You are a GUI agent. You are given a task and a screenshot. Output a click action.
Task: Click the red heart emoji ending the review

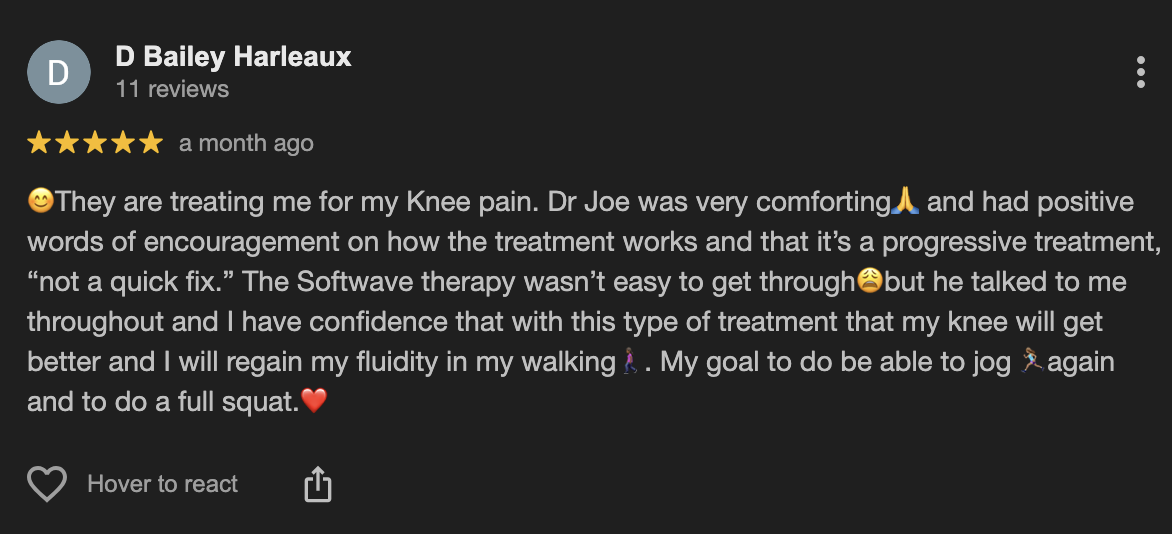click(x=314, y=401)
